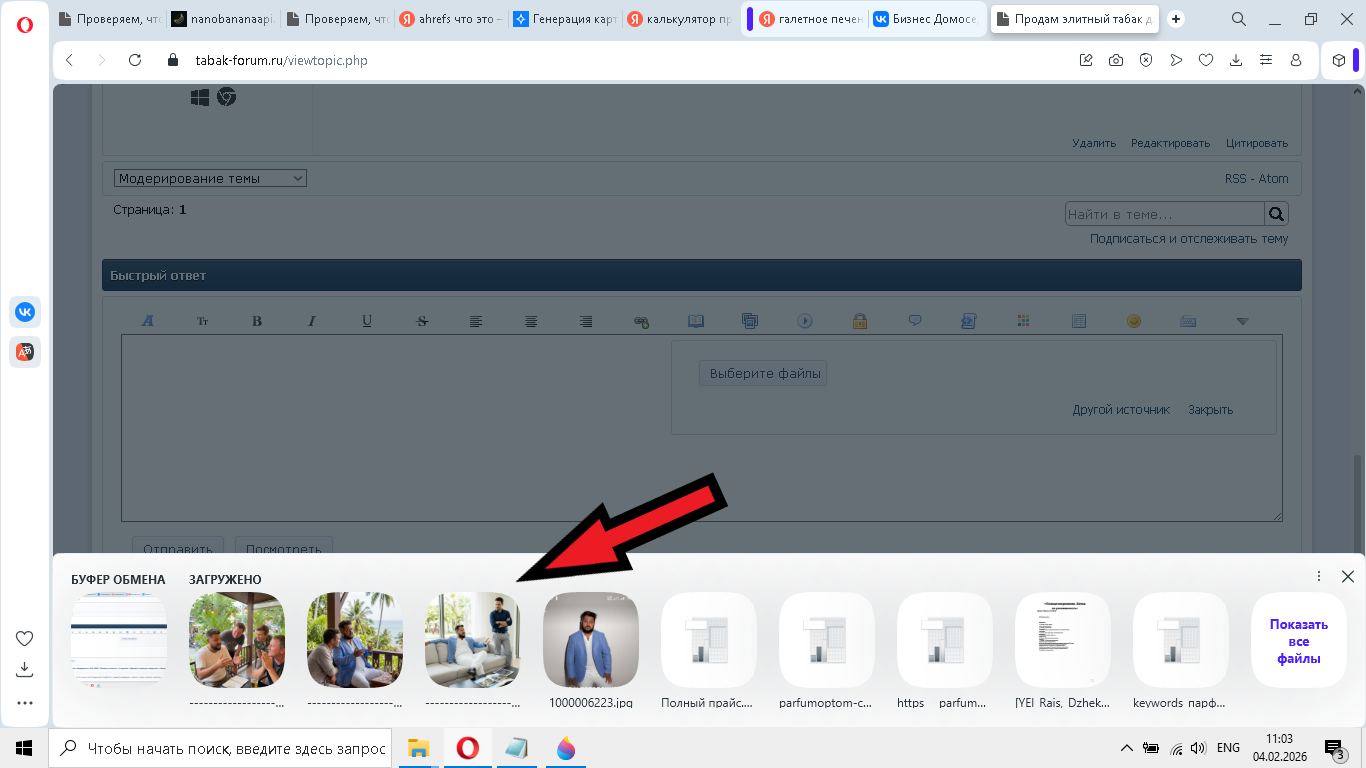Click 'Показать все файлы' button
This screenshot has height=768, width=1366.
point(1298,641)
